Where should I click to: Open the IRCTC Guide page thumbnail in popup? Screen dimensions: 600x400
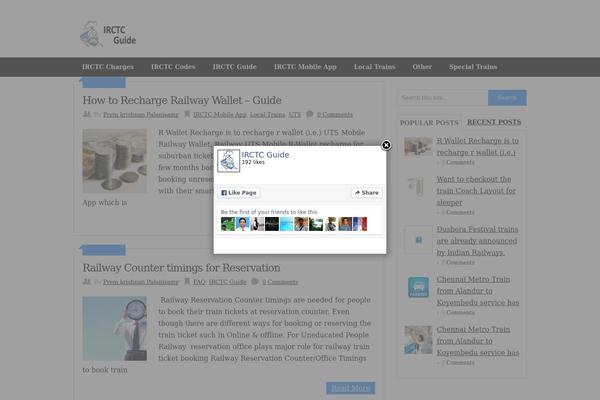(x=228, y=161)
